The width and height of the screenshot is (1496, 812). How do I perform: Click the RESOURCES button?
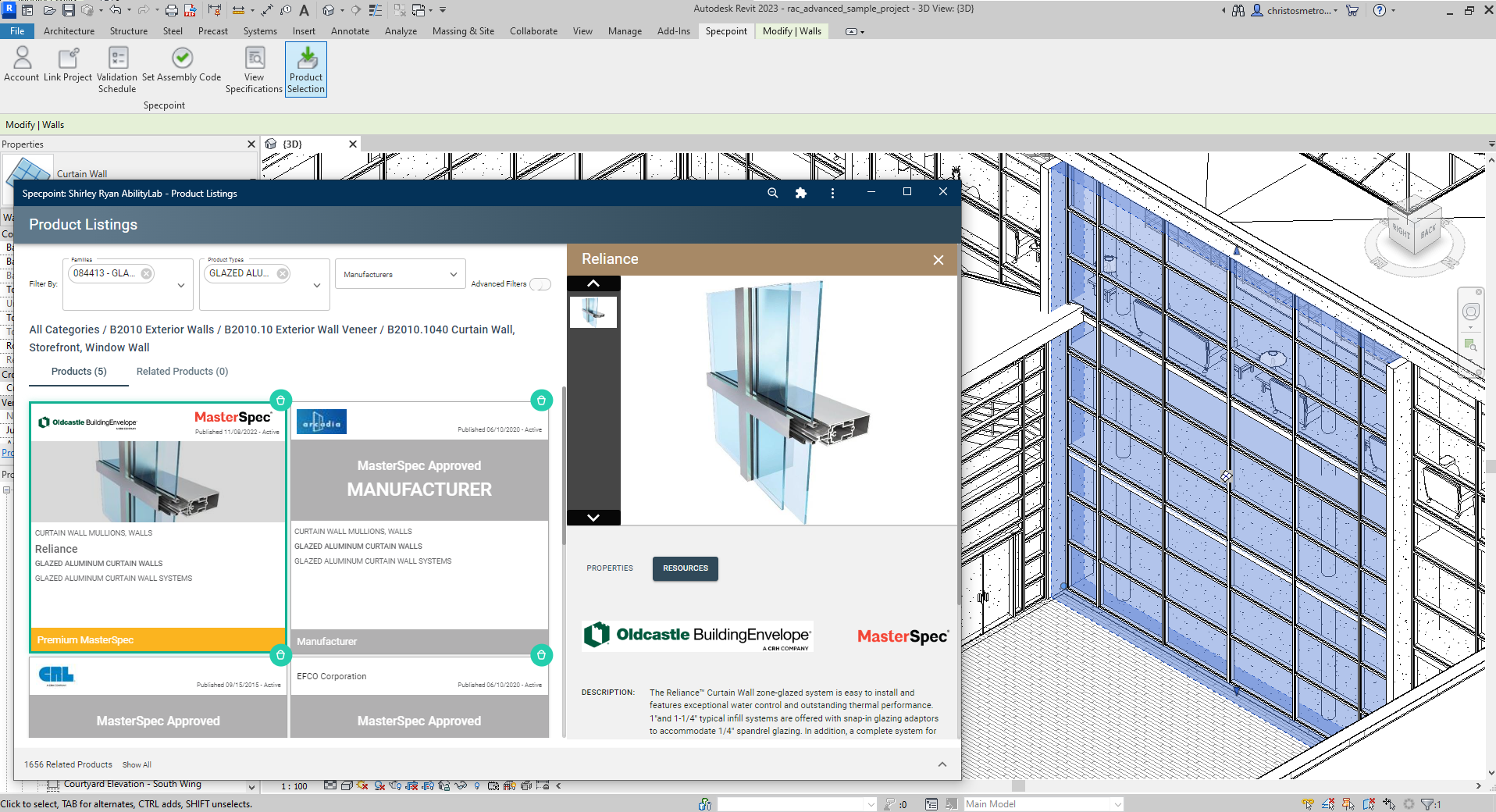coord(685,568)
